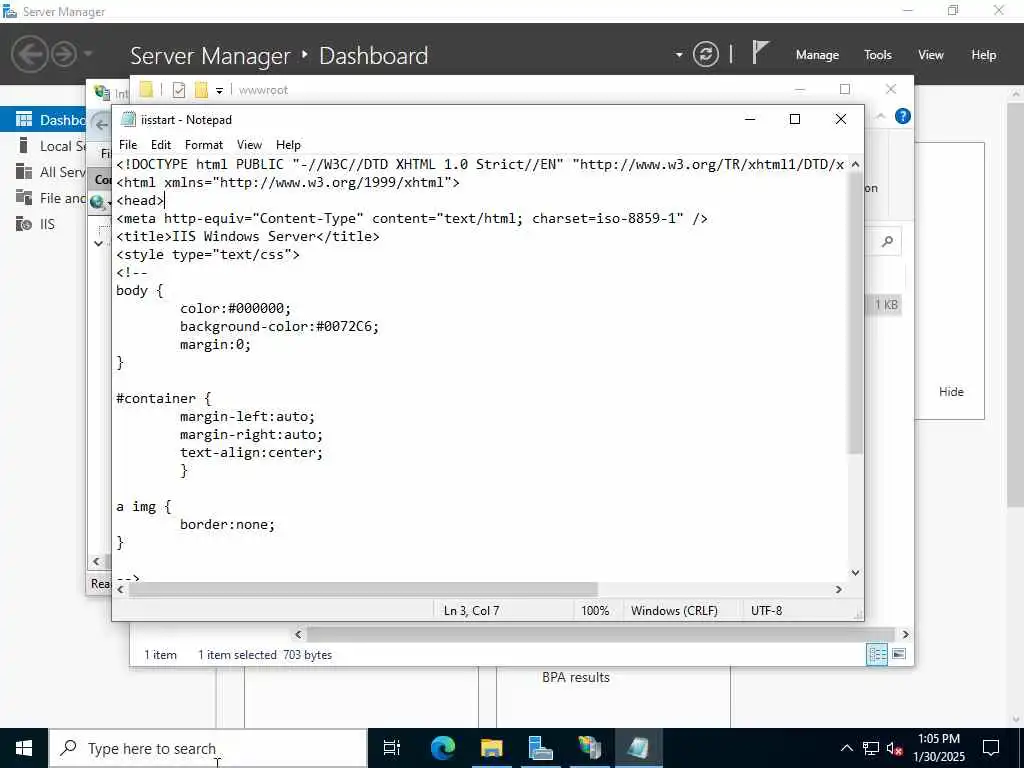
Task: Open Notepad Edit menu
Action: pos(161,145)
